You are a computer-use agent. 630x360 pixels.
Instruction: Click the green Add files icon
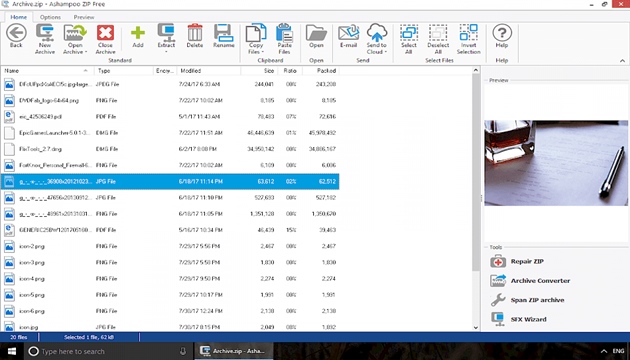click(138, 34)
